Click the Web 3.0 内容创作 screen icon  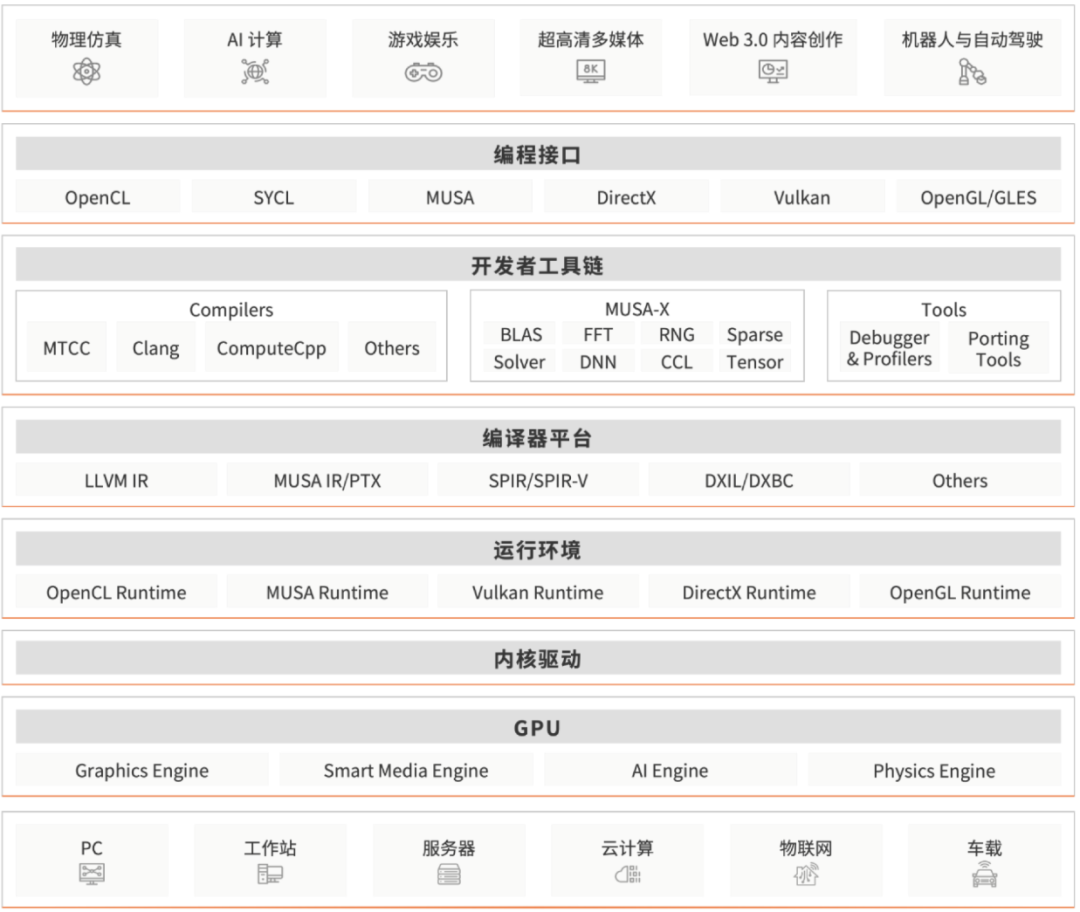point(773,71)
